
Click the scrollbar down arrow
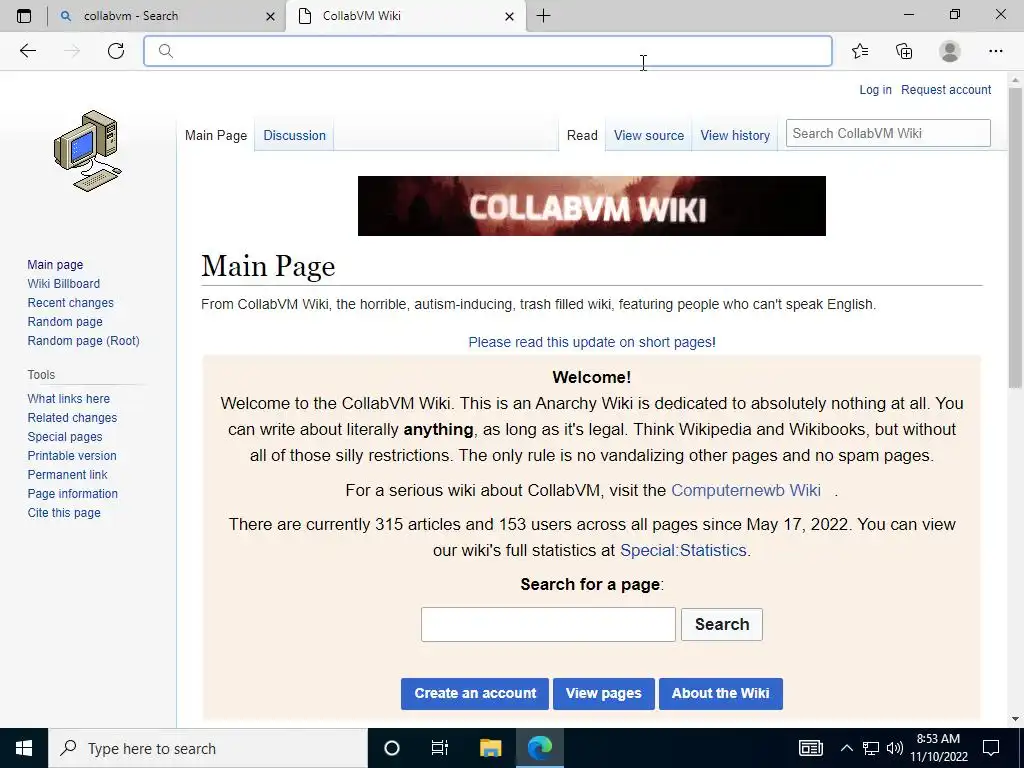click(x=1015, y=719)
